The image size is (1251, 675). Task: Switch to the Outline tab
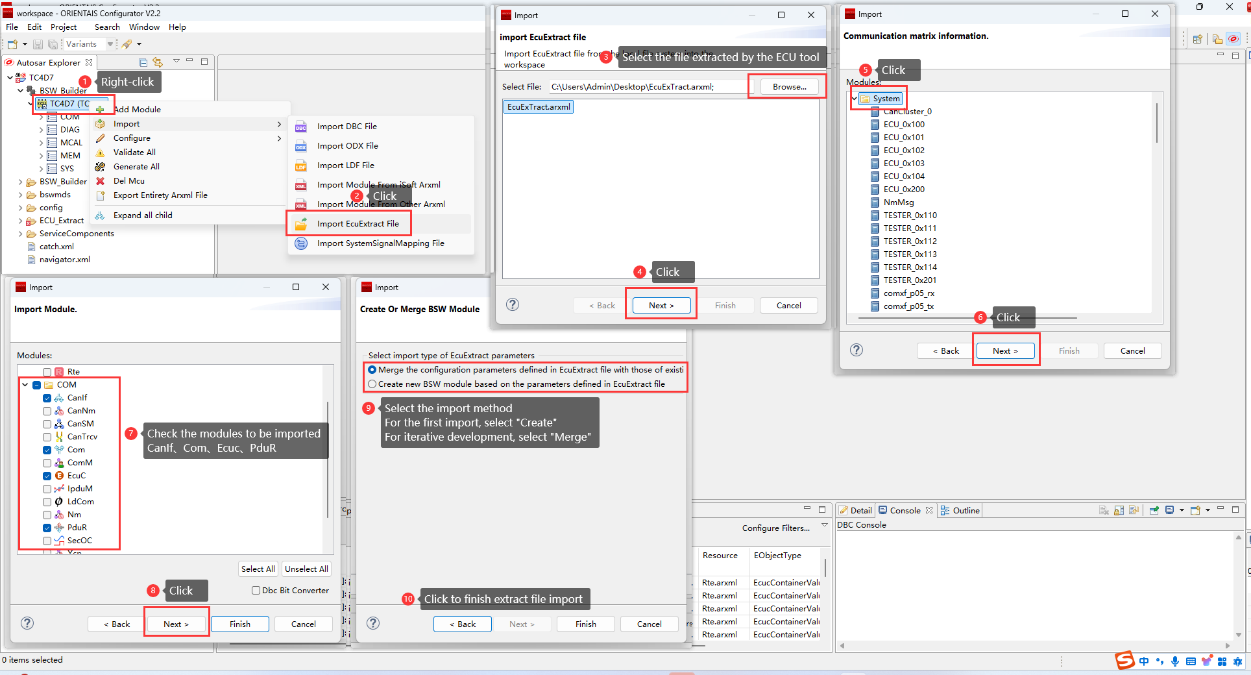pyautogui.click(x=965, y=510)
